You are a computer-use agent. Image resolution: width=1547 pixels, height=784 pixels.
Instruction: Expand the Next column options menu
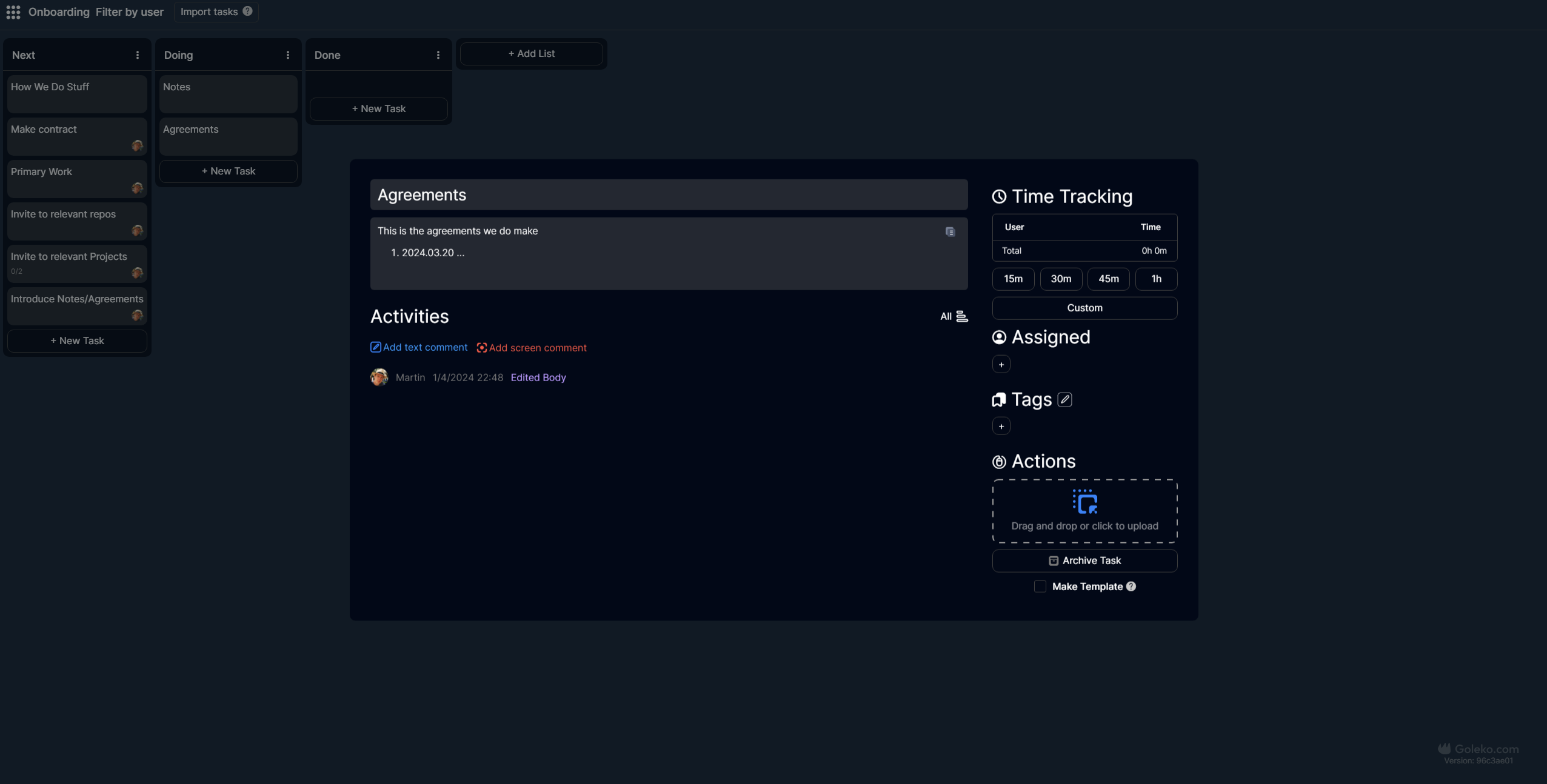137,54
